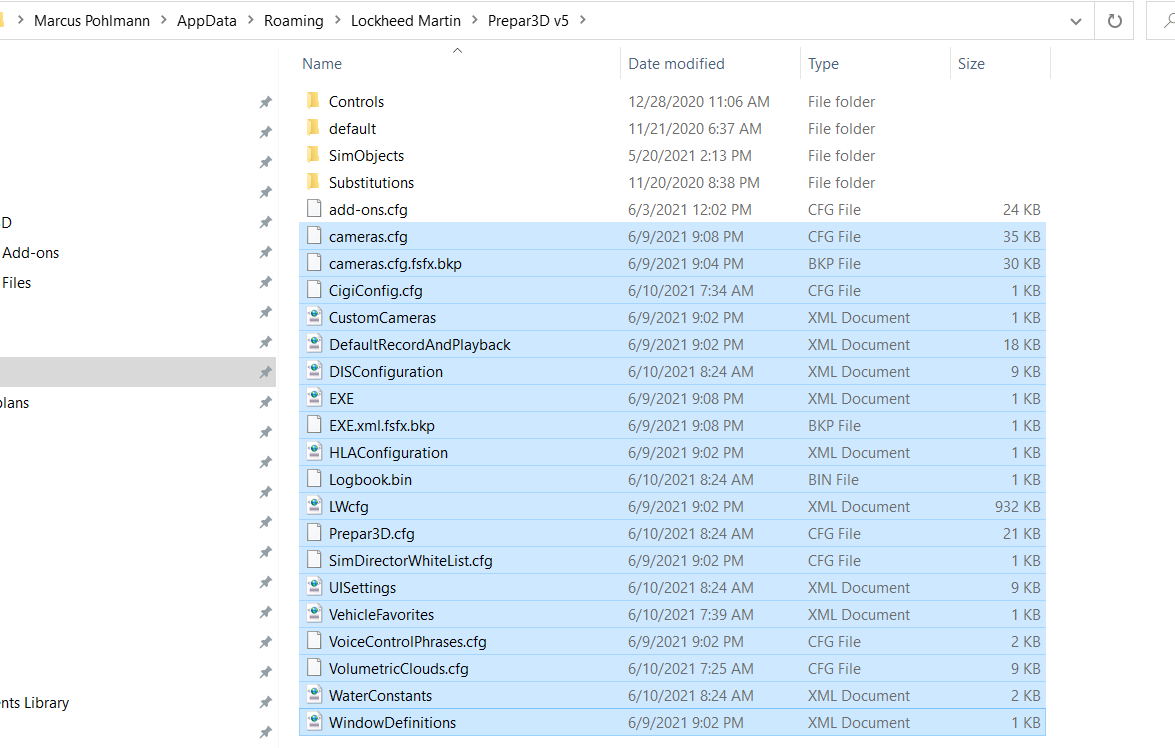The height and width of the screenshot is (748, 1175).
Task: Expand the chevron before Marcus Pohlmann
Action: (x=20, y=20)
